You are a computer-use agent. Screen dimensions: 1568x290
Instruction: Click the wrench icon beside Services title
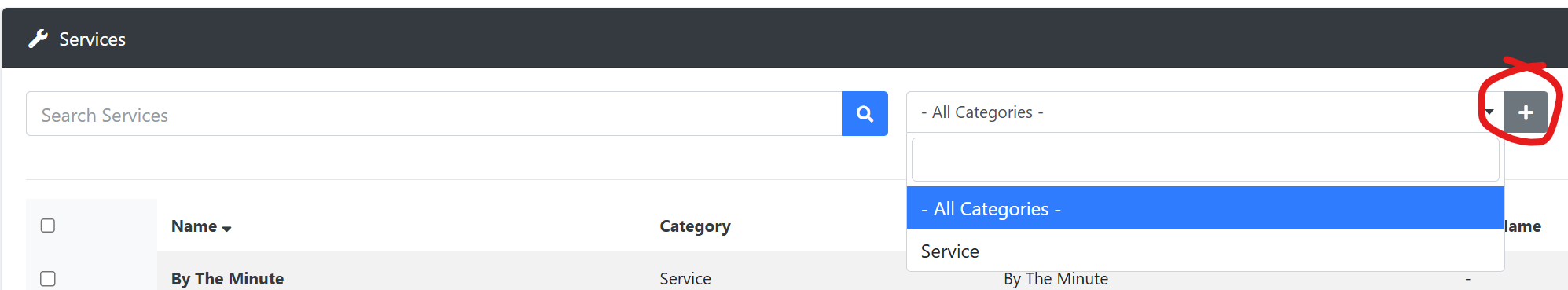pyautogui.click(x=38, y=39)
